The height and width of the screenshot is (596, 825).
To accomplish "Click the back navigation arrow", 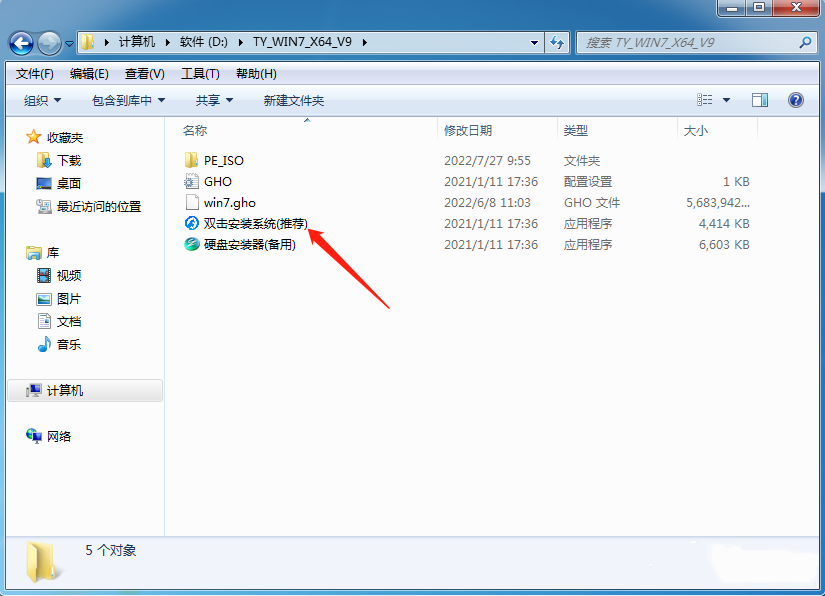I will [20, 43].
